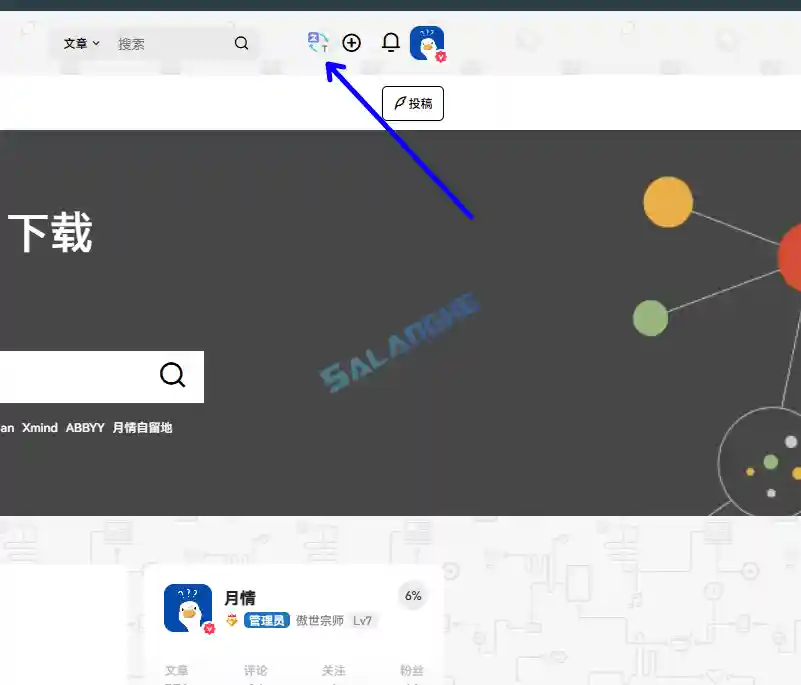This screenshot has height=685, width=801.
Task: Open the 月情自留地 tag link
Action: [x=143, y=427]
